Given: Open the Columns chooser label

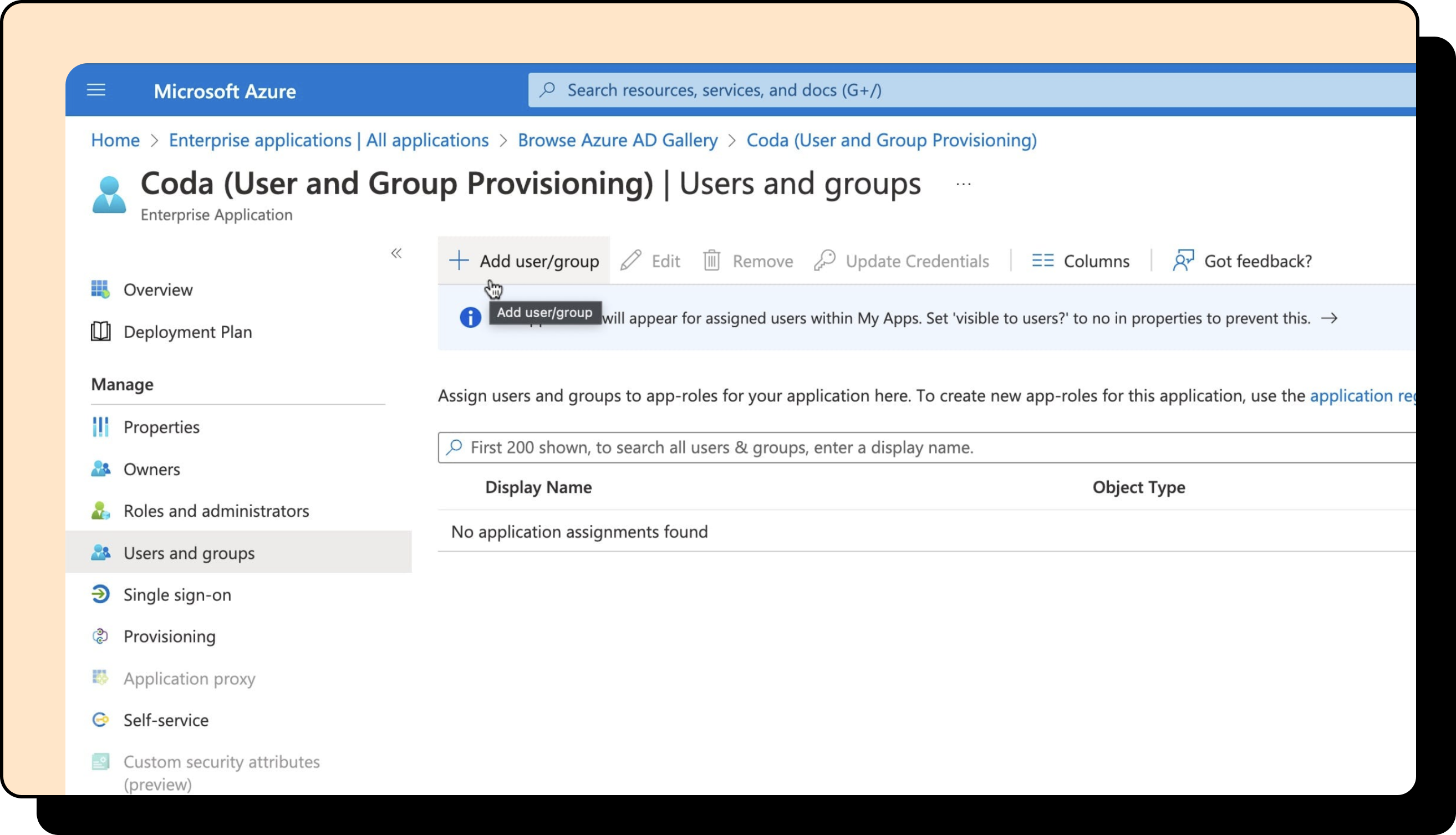Looking at the screenshot, I should click(1097, 262).
